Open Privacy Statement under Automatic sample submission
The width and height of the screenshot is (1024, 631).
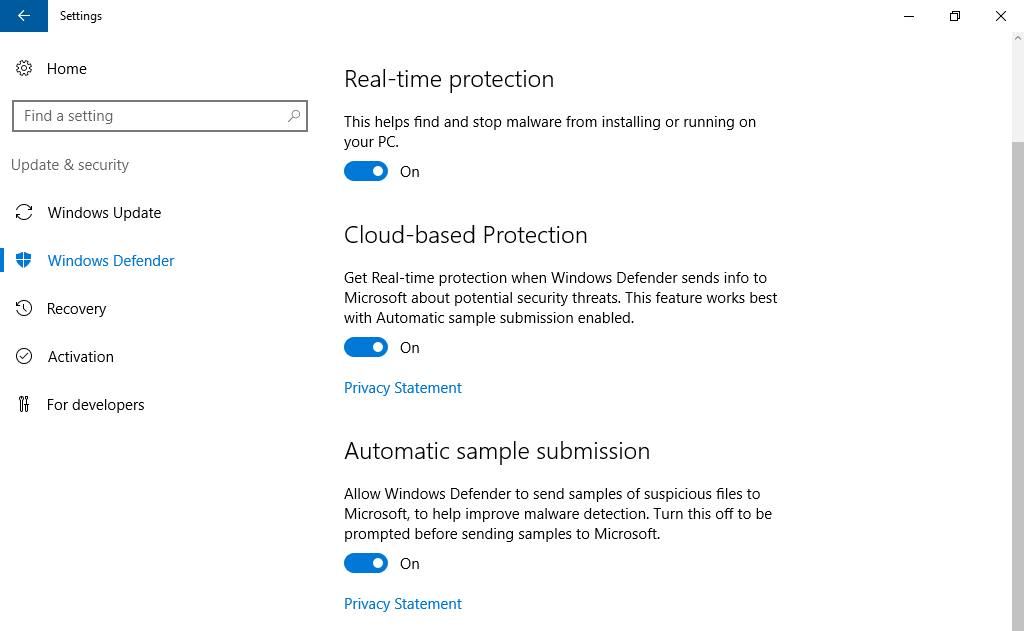[403, 604]
